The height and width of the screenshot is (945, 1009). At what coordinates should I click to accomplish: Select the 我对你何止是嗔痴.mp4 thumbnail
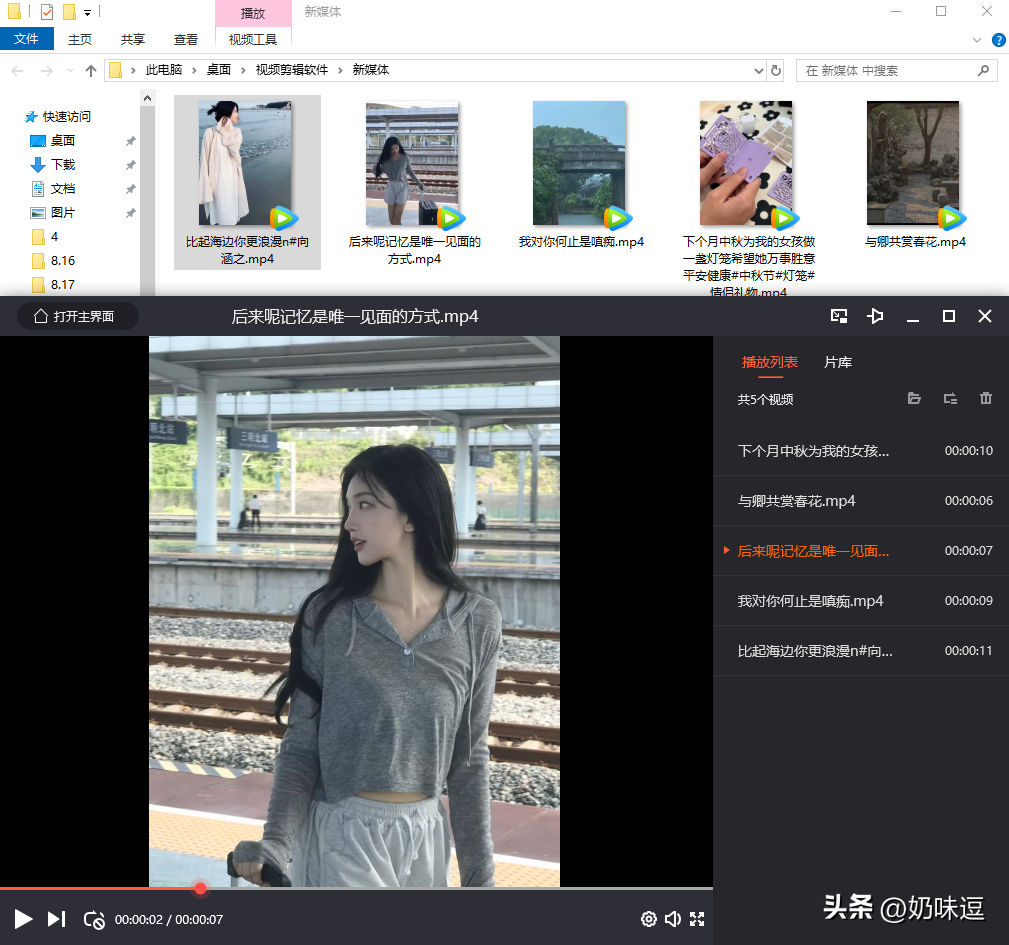click(x=580, y=163)
